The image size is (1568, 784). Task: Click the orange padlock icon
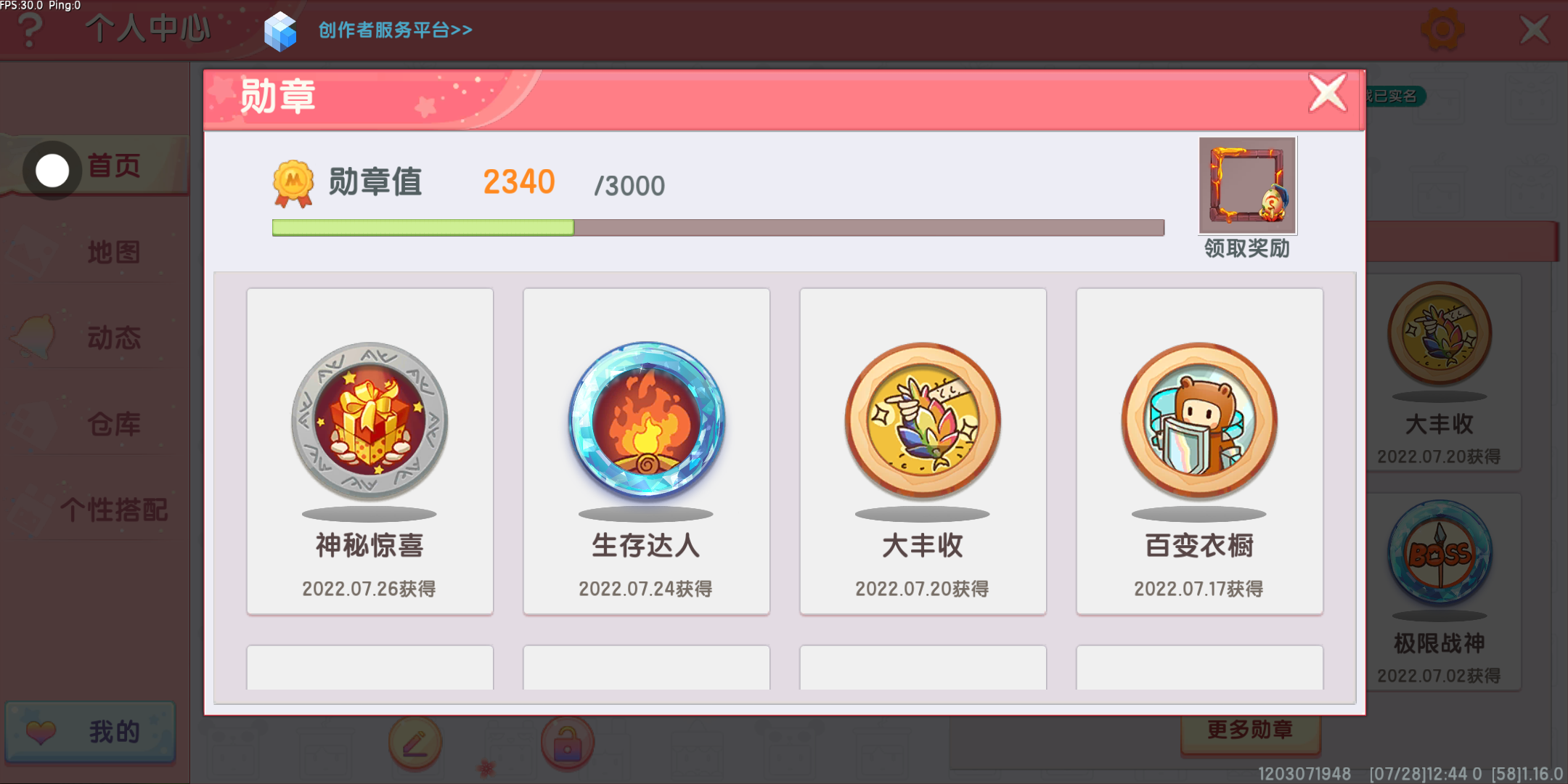click(568, 743)
